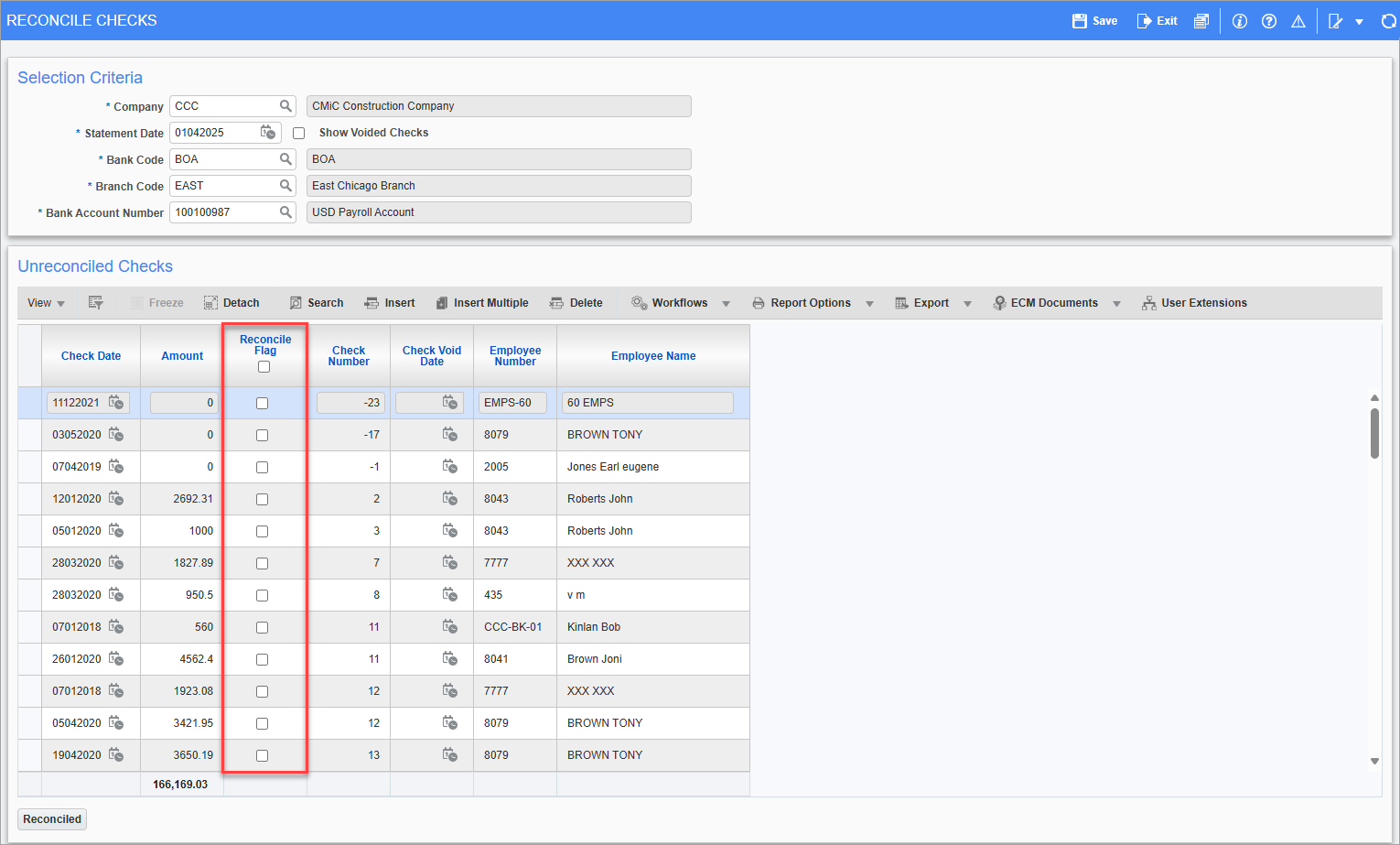Click the Reconciled button
This screenshot has width=1400, height=845.
click(52, 819)
